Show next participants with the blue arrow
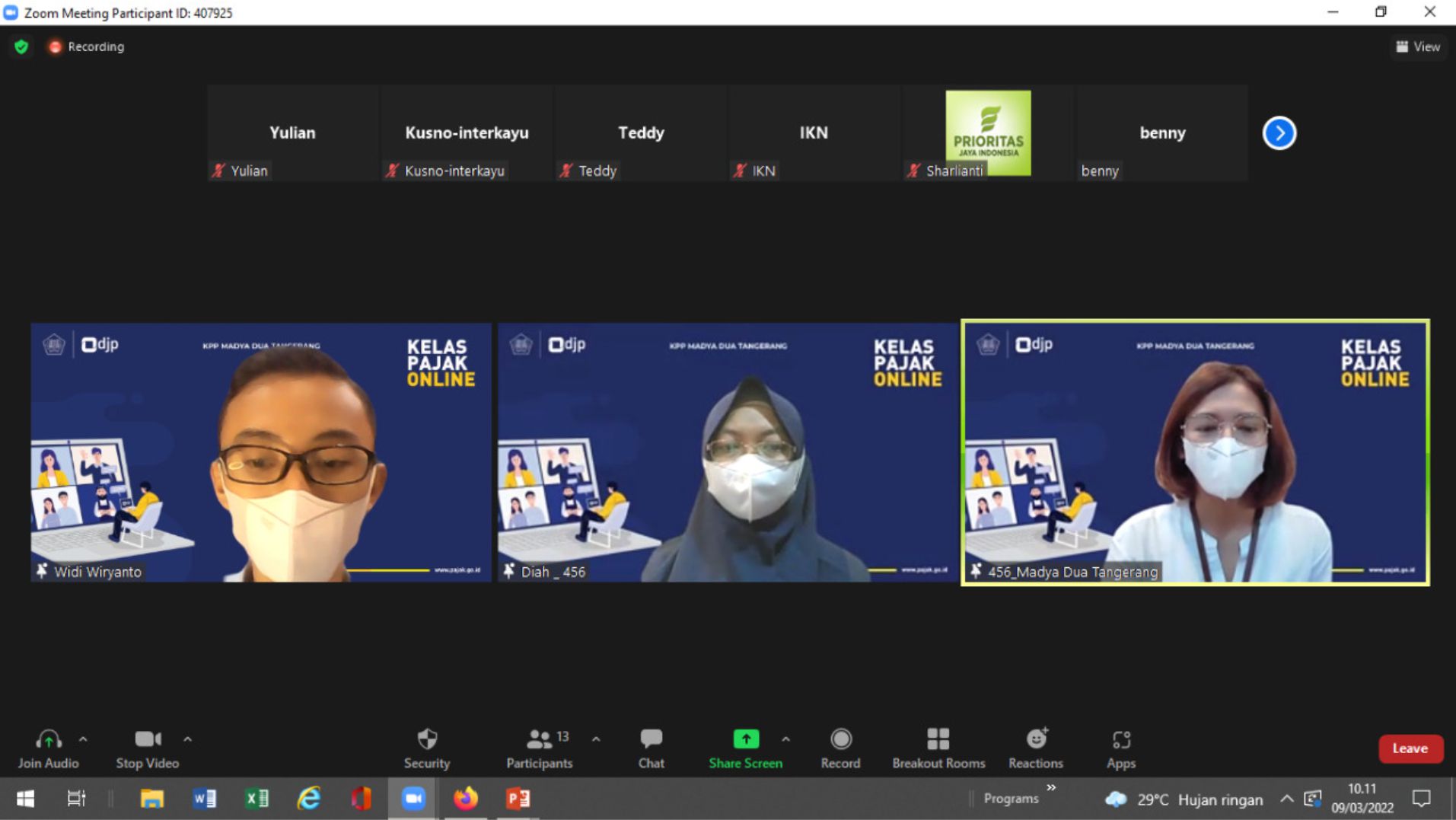Image resolution: width=1456 pixels, height=820 pixels. [1279, 133]
